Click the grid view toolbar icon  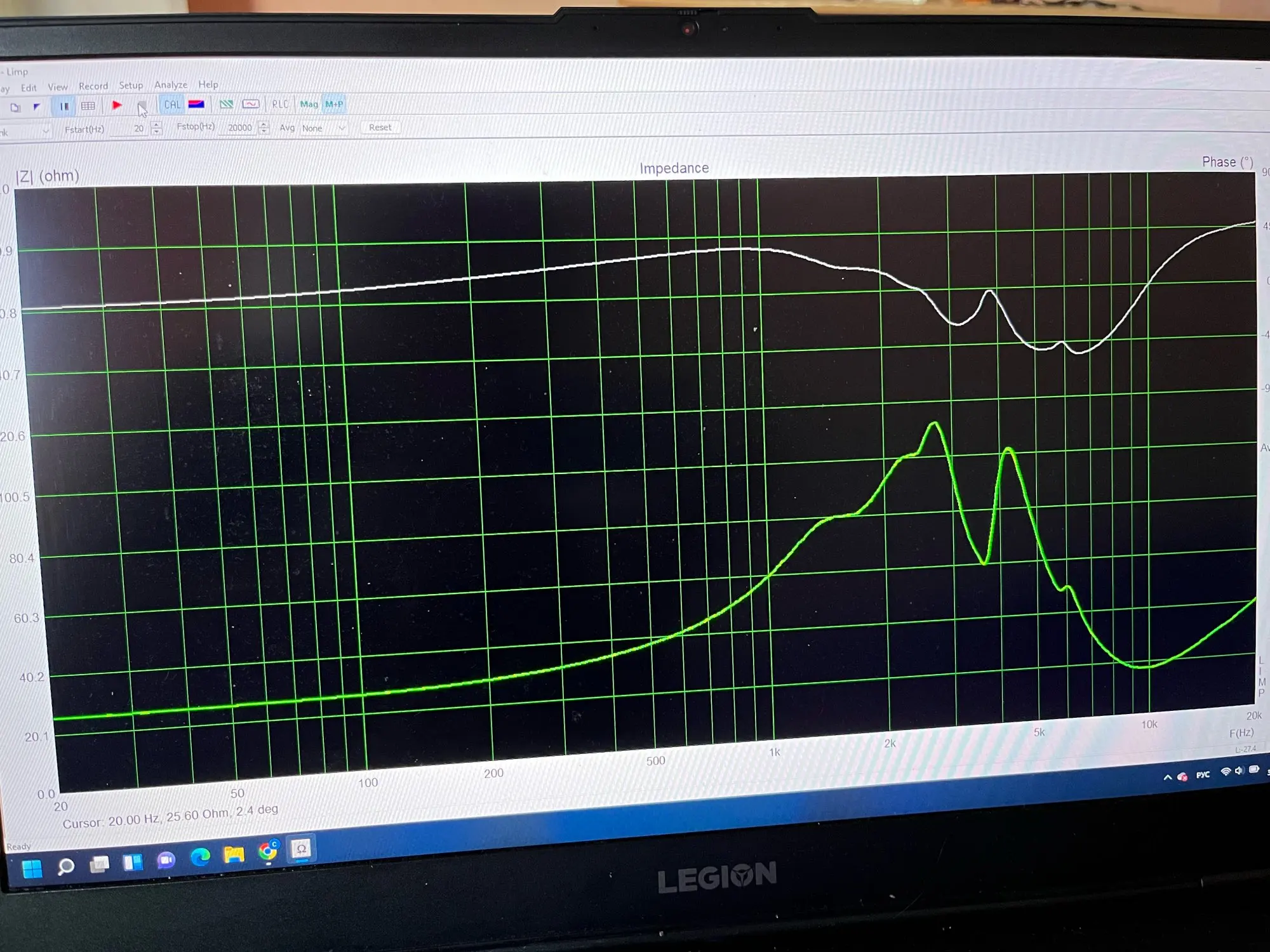tap(88, 106)
